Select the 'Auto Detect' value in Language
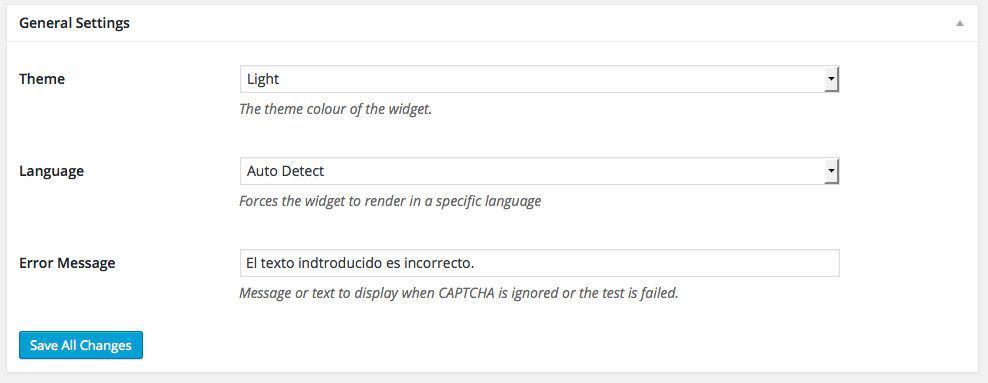The width and height of the screenshot is (988, 383). [285, 171]
